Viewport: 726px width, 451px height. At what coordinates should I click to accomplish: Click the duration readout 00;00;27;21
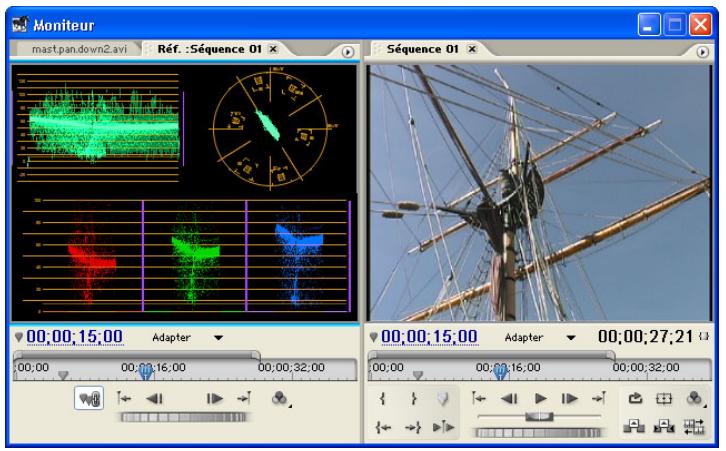click(645, 337)
